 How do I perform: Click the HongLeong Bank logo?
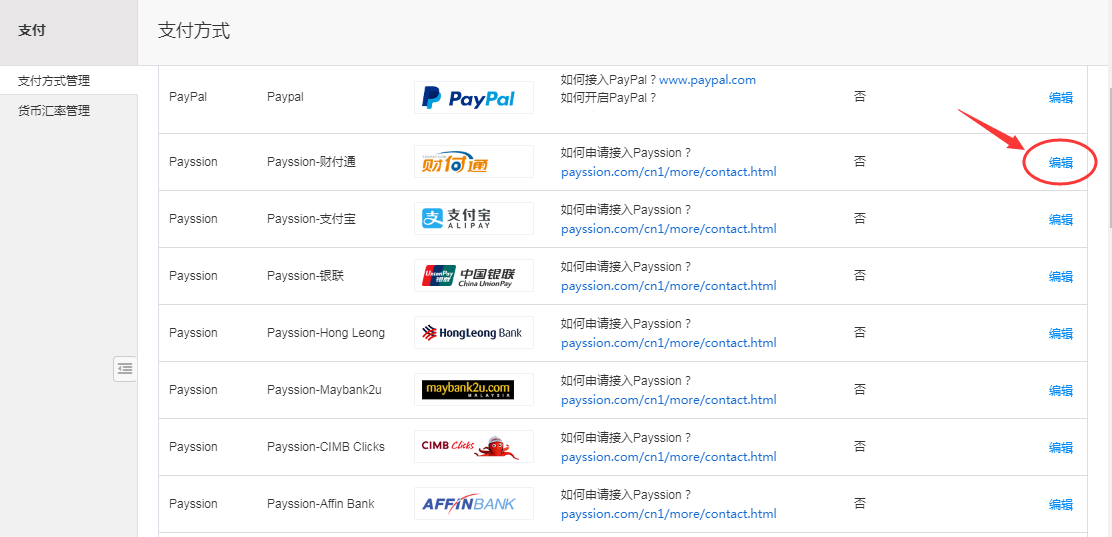tap(473, 333)
